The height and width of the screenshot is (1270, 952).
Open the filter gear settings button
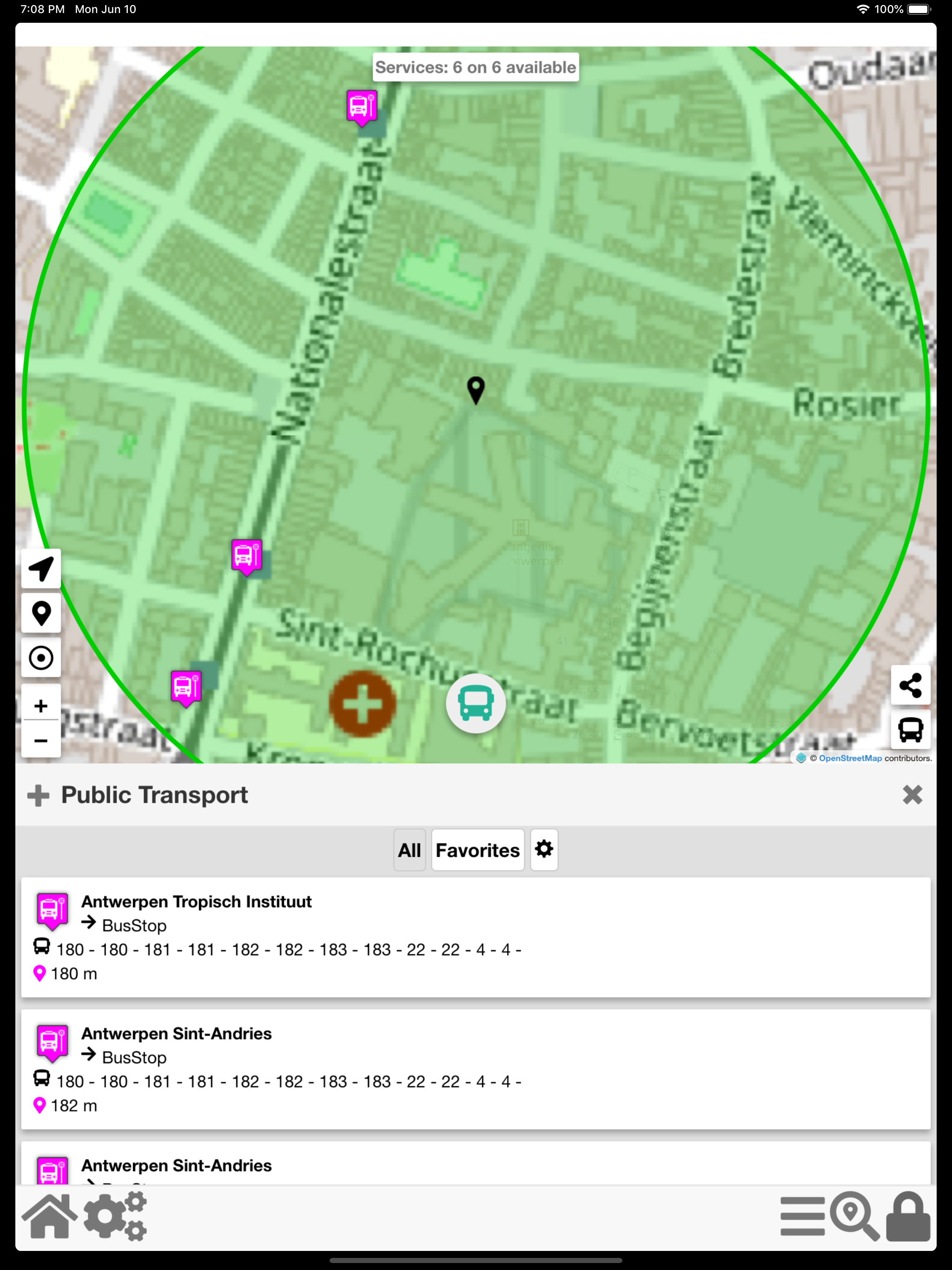pyautogui.click(x=544, y=850)
